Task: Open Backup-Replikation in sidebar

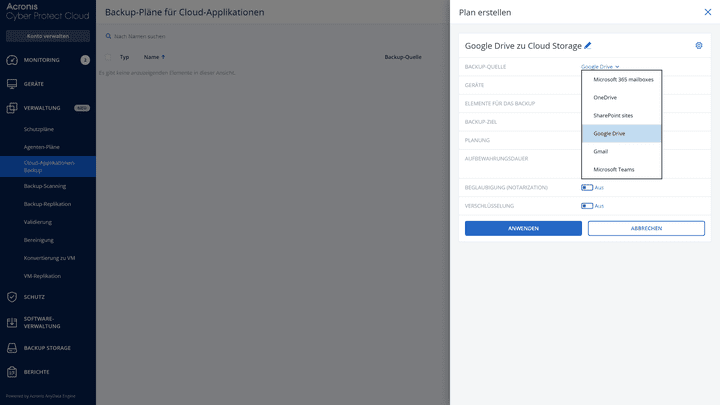Action: click(x=48, y=204)
